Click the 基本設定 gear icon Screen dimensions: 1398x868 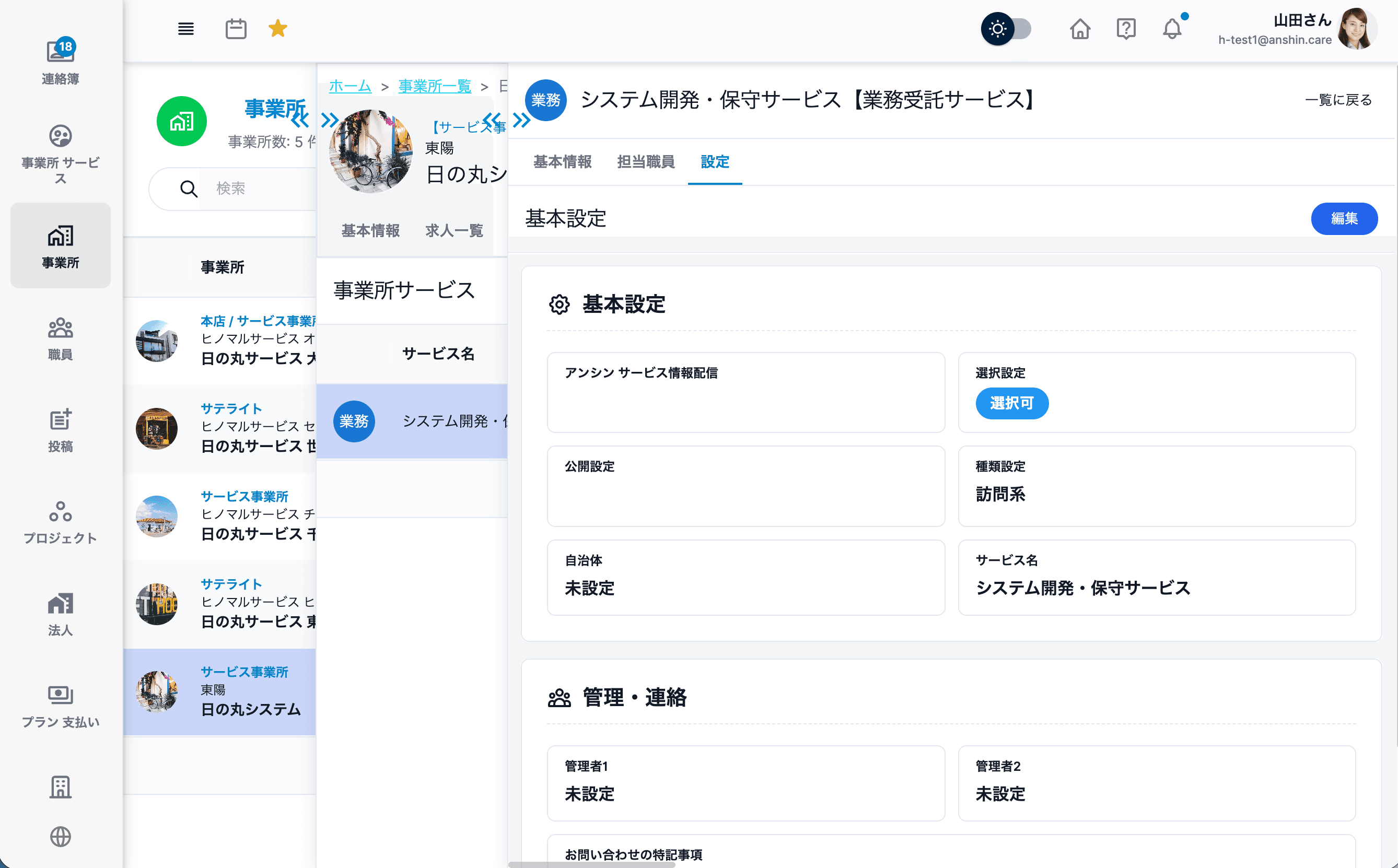coord(559,304)
